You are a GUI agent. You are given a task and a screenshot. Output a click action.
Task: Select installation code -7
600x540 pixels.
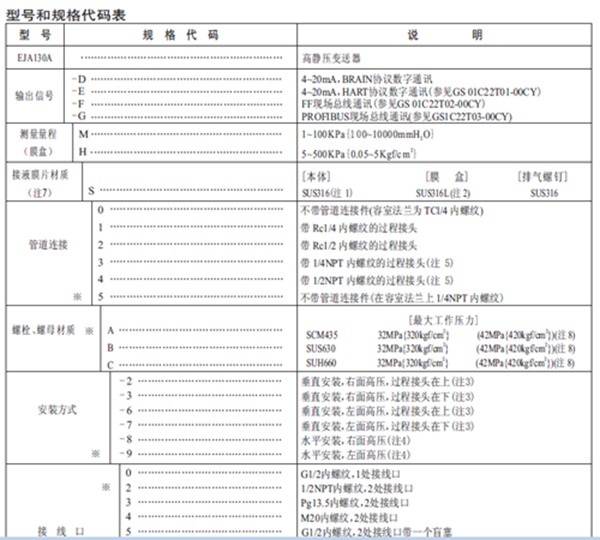126,425
